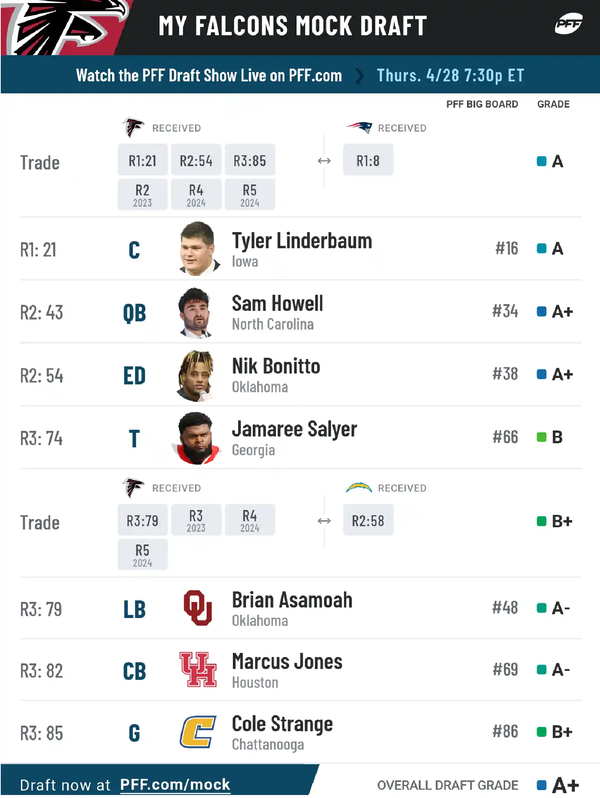Click the Oklahoma Sooners logo beside Brian Asamoah
Viewport: 600px width, 798px height.
pos(197,608)
